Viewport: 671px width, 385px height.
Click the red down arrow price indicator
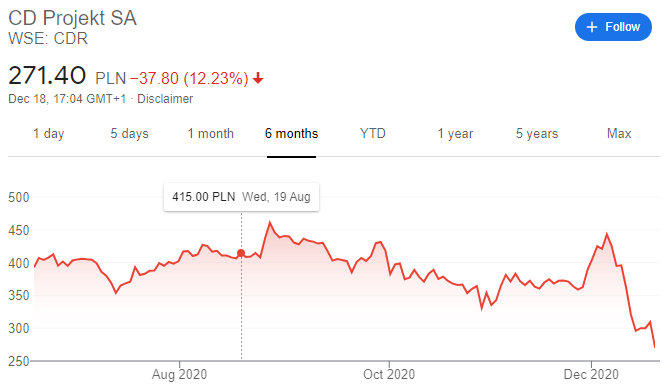click(x=258, y=78)
